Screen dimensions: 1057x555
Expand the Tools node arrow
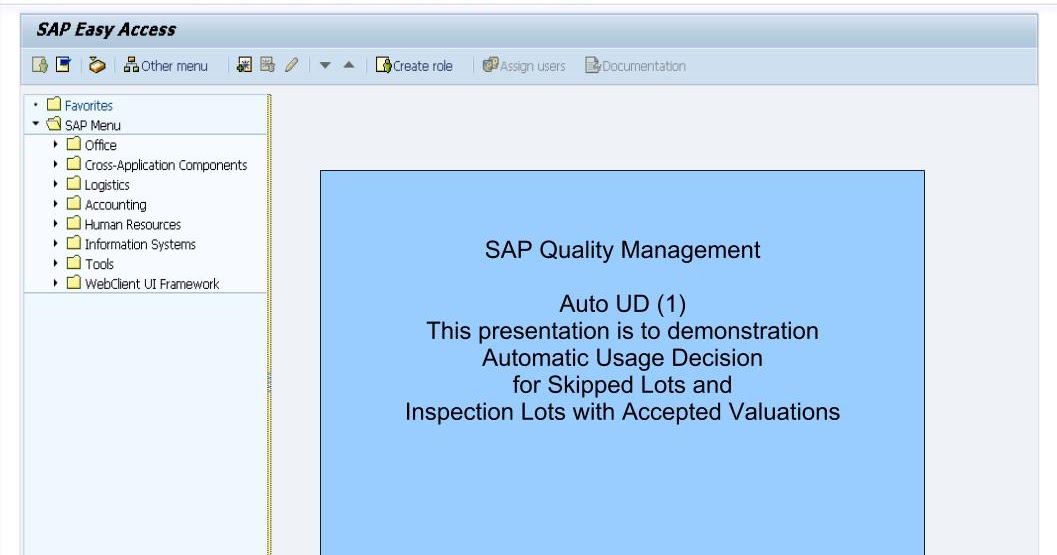(x=55, y=263)
